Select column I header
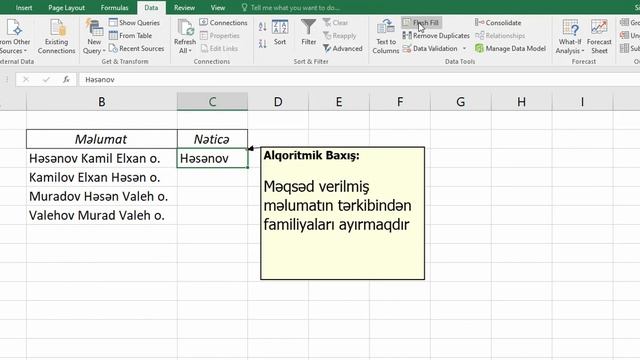Image resolution: width=640 pixels, height=360 pixels. coord(582,102)
